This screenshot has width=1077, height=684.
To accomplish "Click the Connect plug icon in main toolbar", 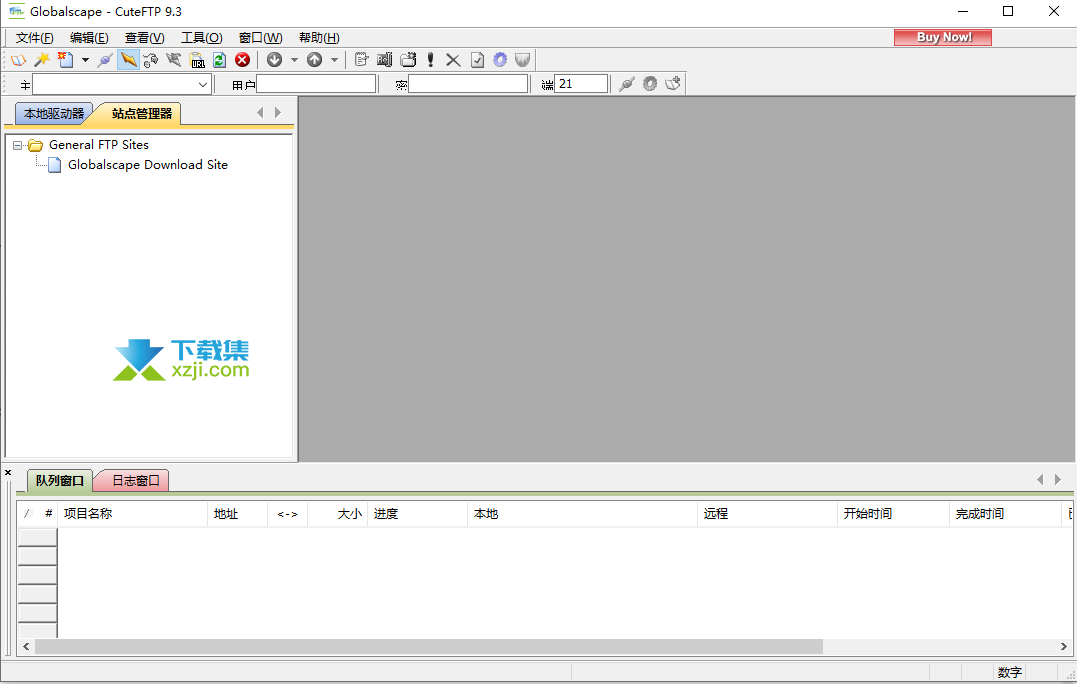I will coord(105,60).
